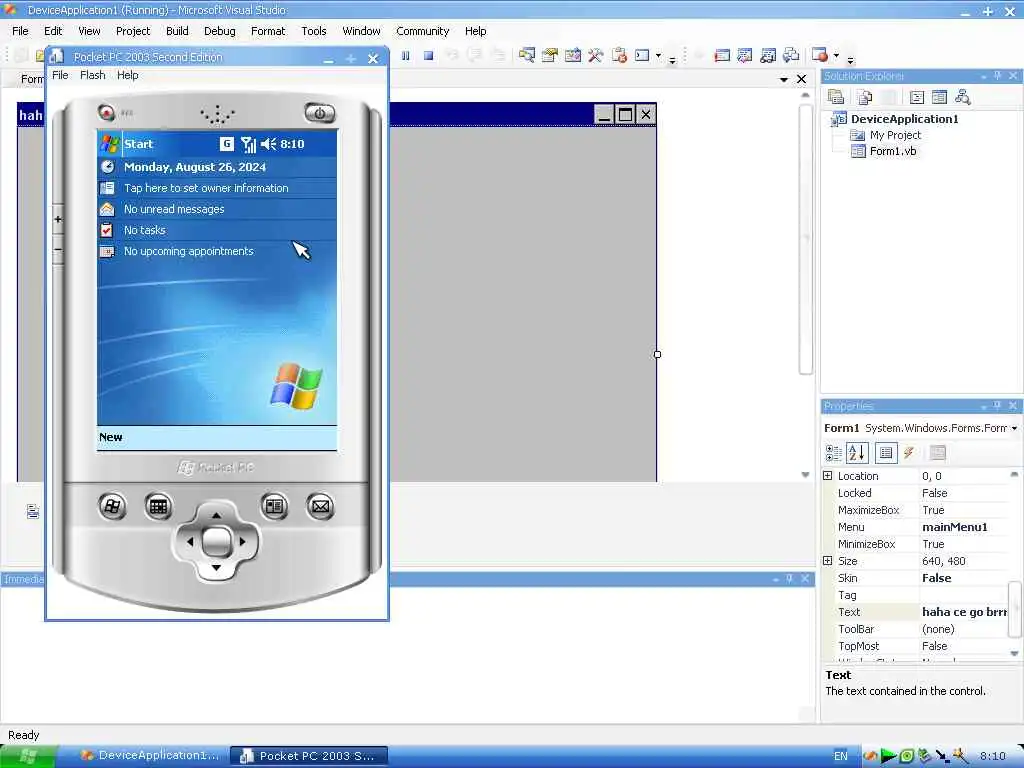Click the Breakpoints window toolbar icon
Screen dimensions: 1024x768
point(820,55)
